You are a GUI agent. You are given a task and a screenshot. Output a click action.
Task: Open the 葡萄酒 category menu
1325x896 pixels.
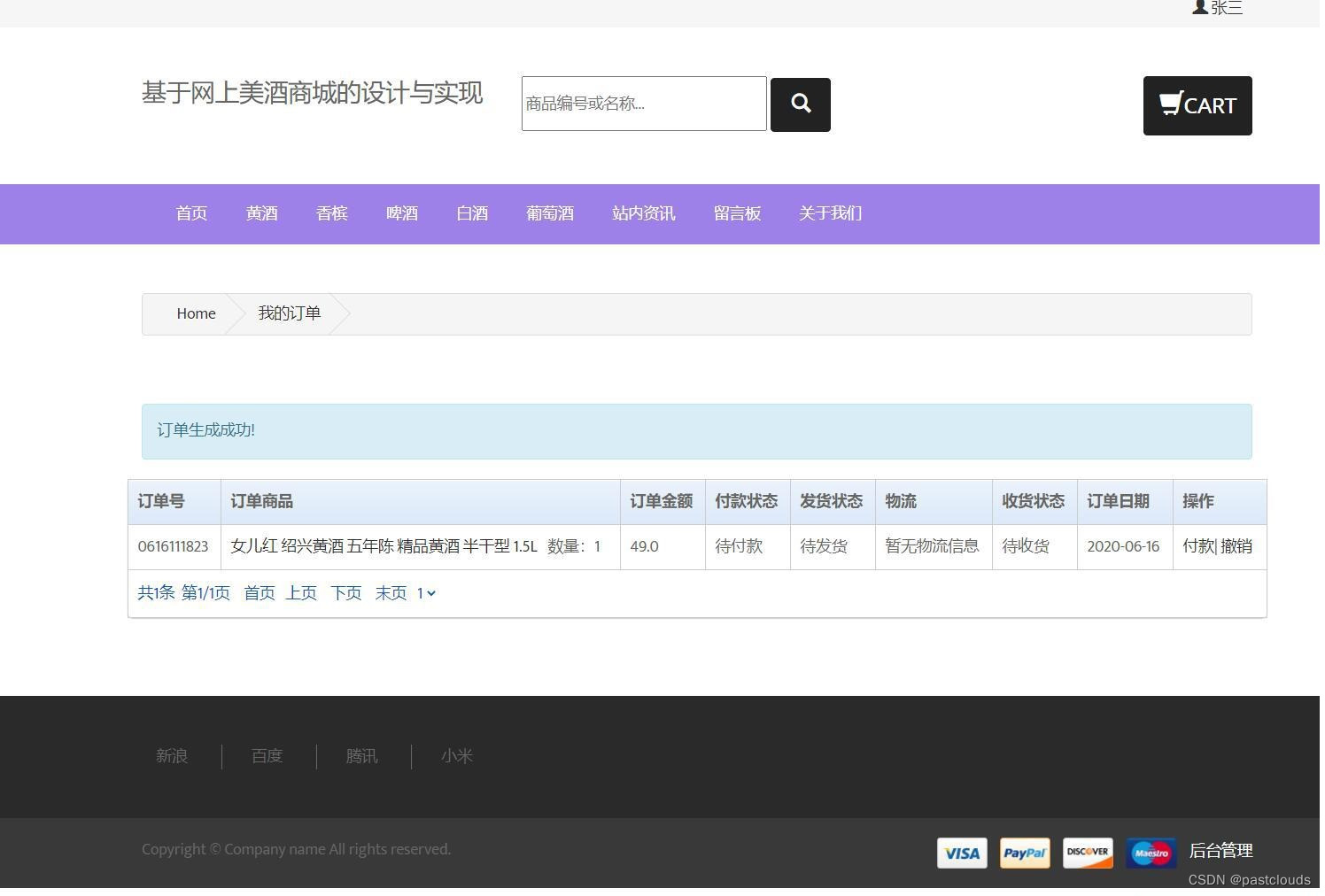(x=549, y=213)
